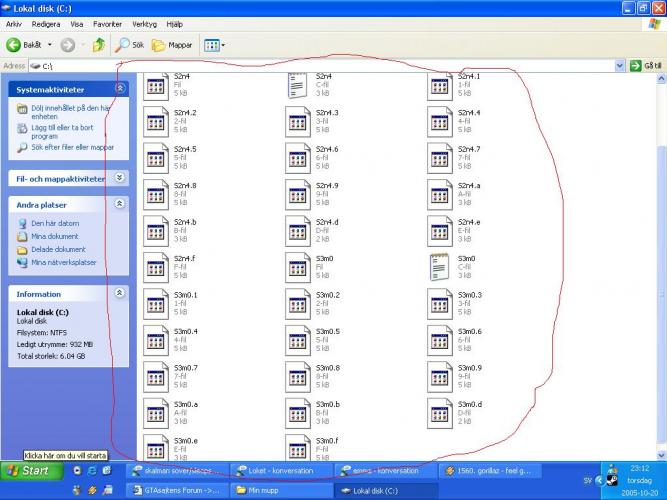Select the S3m0.5 file icon
This screenshot has width=667, height=500.
(x=298, y=341)
